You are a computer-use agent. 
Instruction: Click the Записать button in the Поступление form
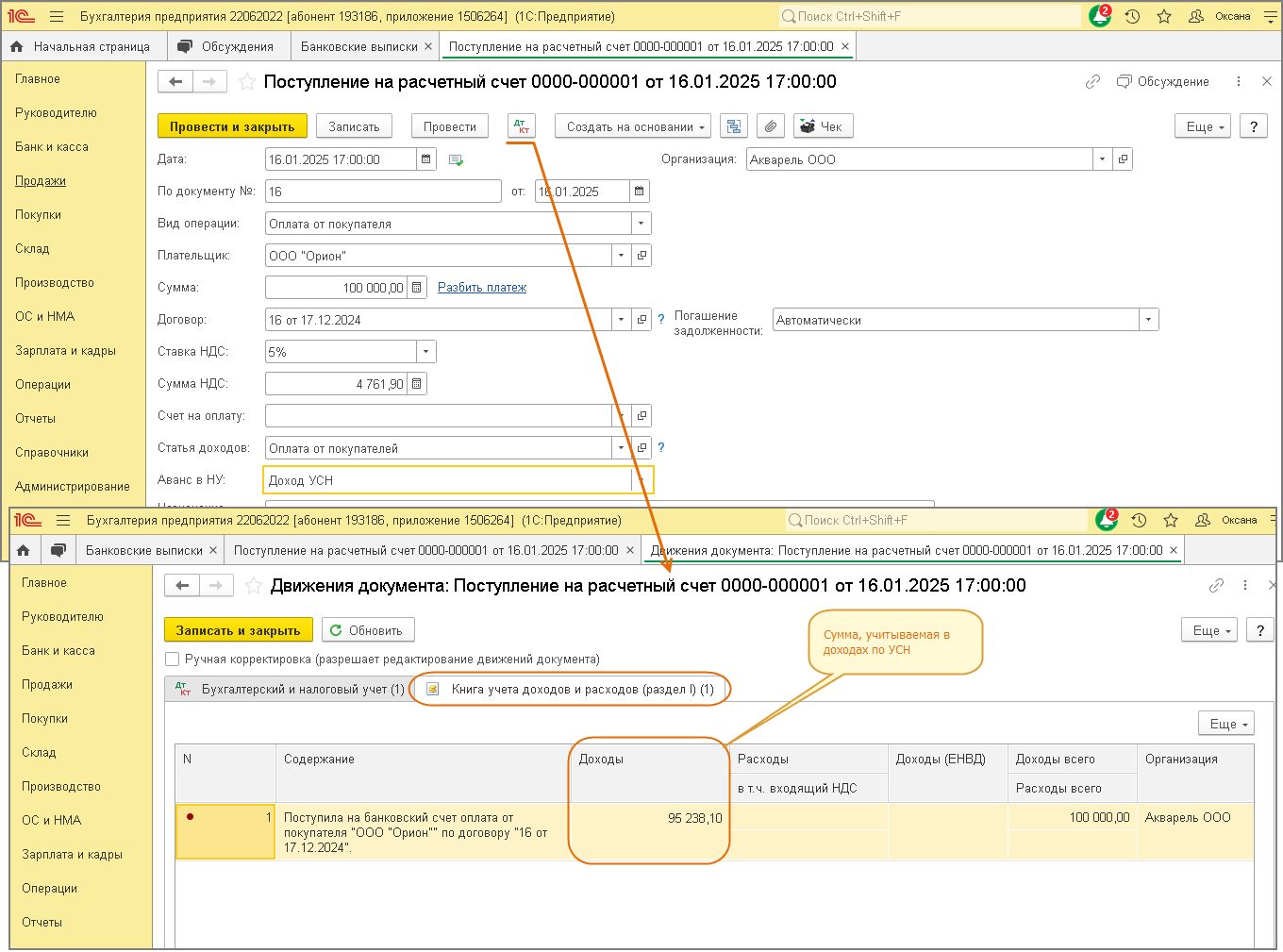click(354, 126)
